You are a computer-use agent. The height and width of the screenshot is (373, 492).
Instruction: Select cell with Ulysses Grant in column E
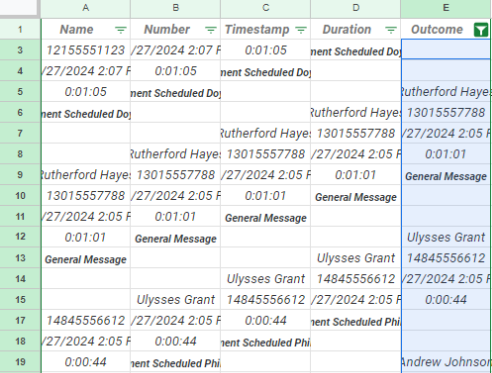(x=446, y=237)
